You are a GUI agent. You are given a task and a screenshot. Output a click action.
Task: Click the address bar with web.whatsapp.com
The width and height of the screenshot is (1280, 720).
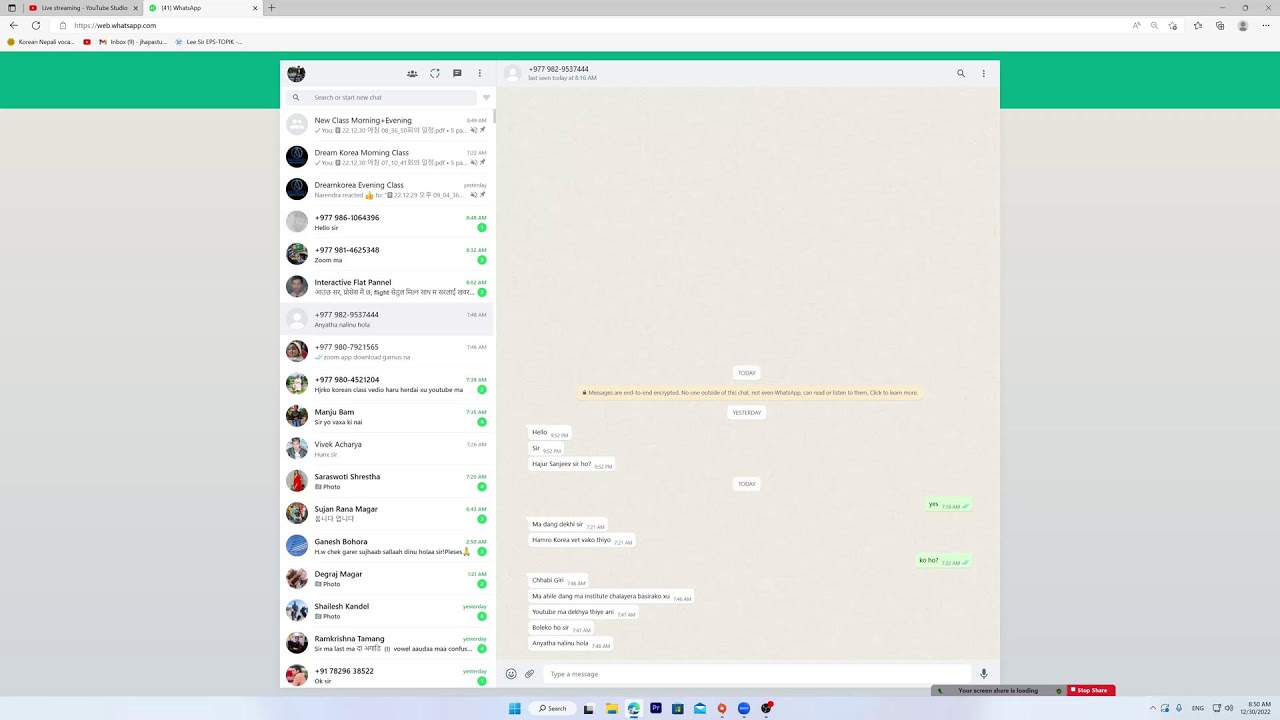click(x=600, y=25)
